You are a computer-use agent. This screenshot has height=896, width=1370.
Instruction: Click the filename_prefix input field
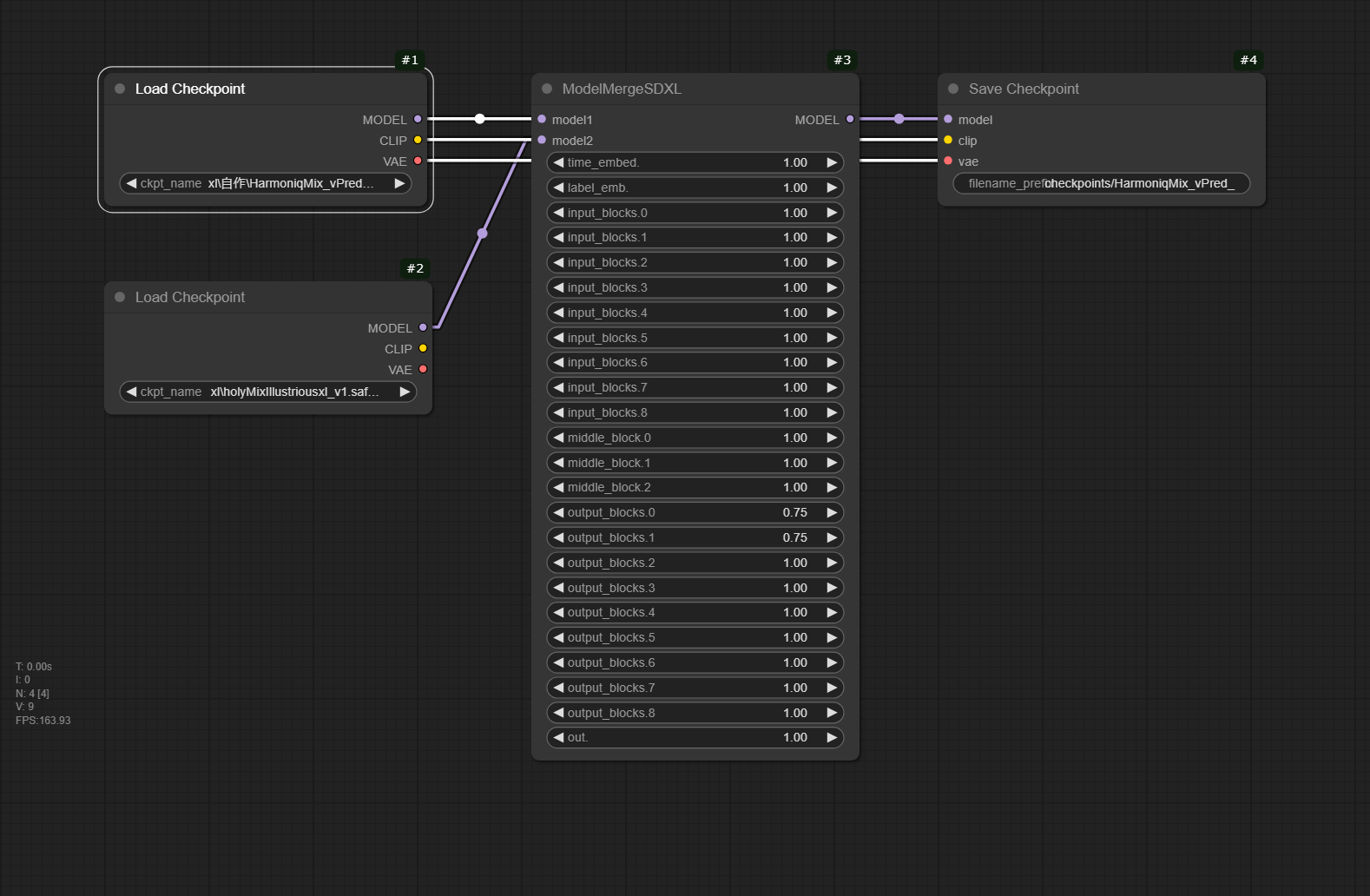coord(1101,183)
